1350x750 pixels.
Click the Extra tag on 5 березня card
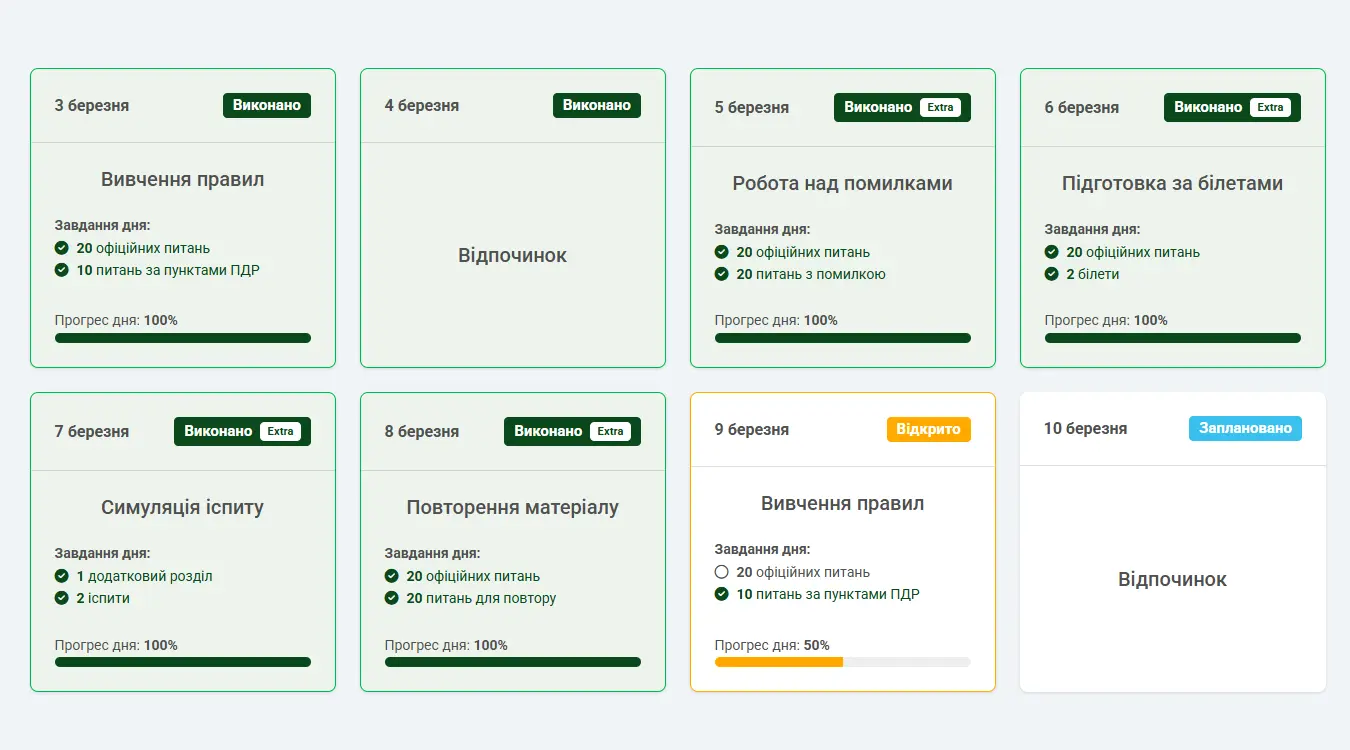[940, 107]
